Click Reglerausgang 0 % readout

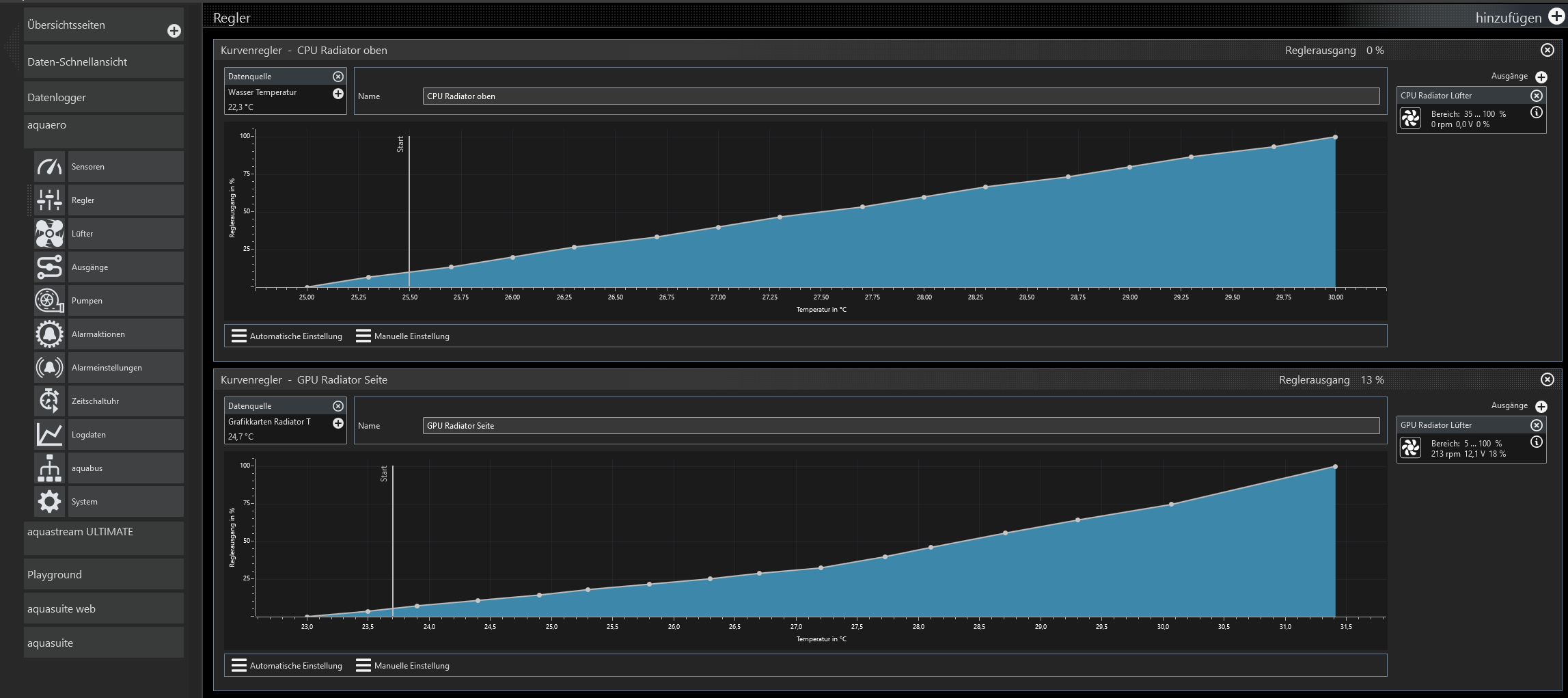(x=1334, y=51)
